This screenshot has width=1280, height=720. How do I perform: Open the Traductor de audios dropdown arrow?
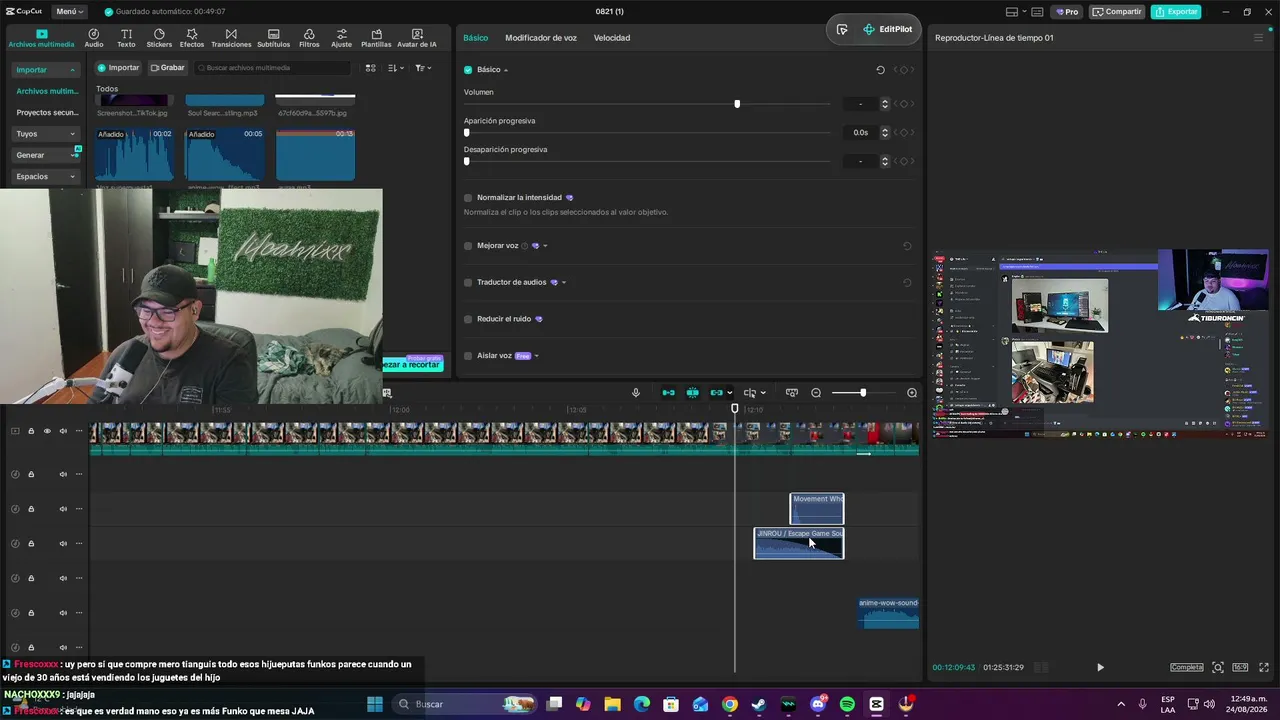(x=564, y=282)
